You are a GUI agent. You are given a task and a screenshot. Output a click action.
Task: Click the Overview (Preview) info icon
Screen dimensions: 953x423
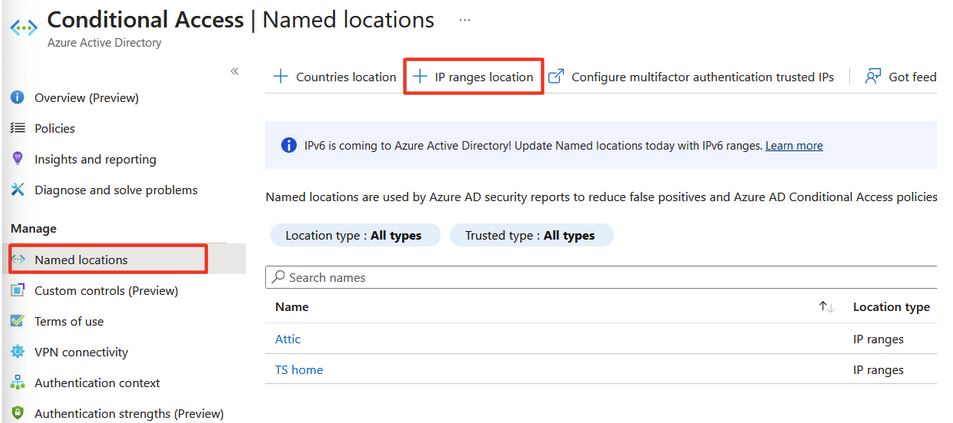[x=17, y=98]
